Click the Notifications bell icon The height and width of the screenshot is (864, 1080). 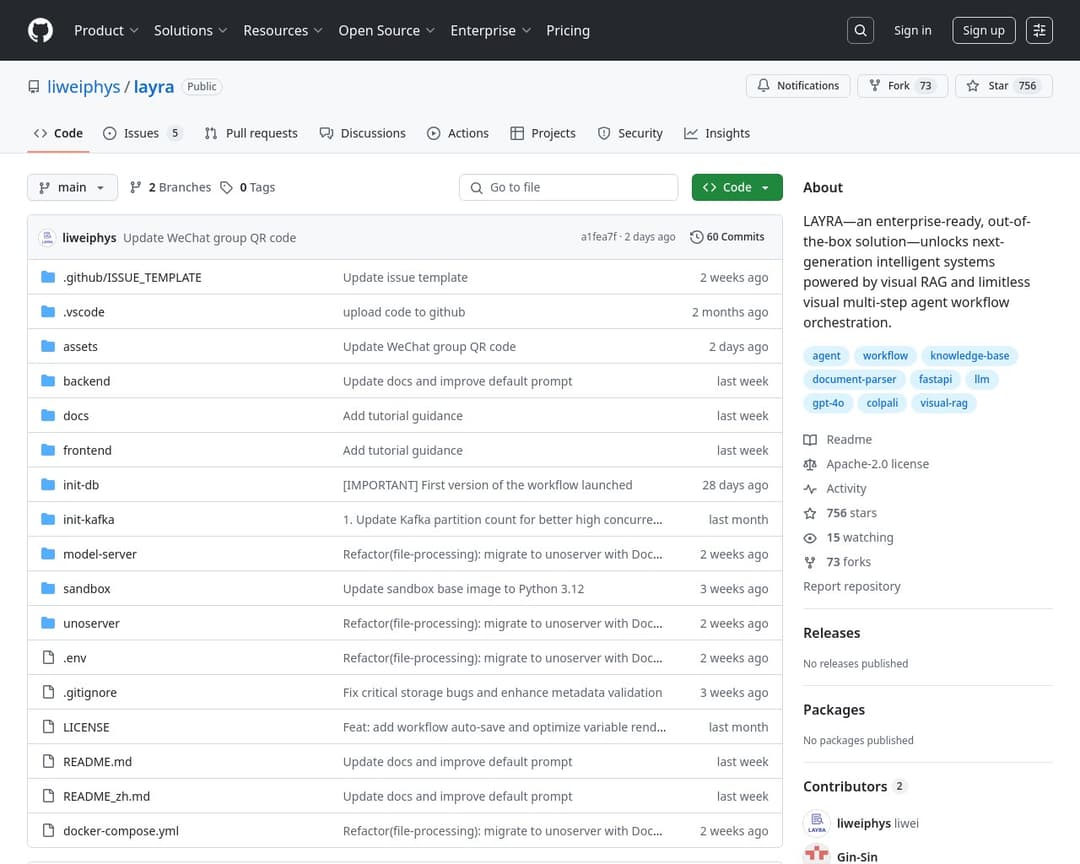pyautogui.click(x=763, y=85)
